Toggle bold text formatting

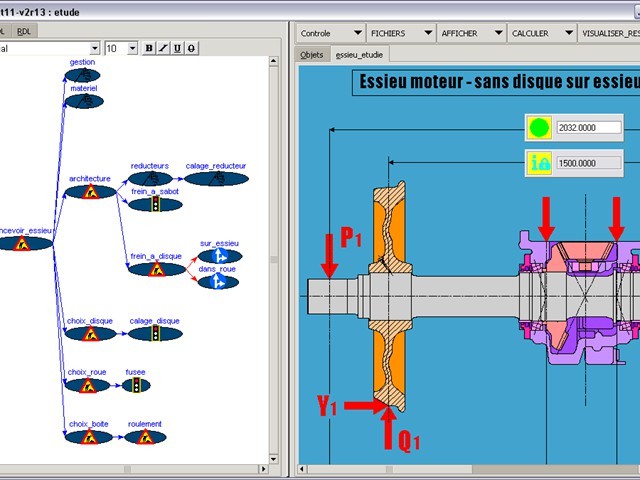click(150, 48)
